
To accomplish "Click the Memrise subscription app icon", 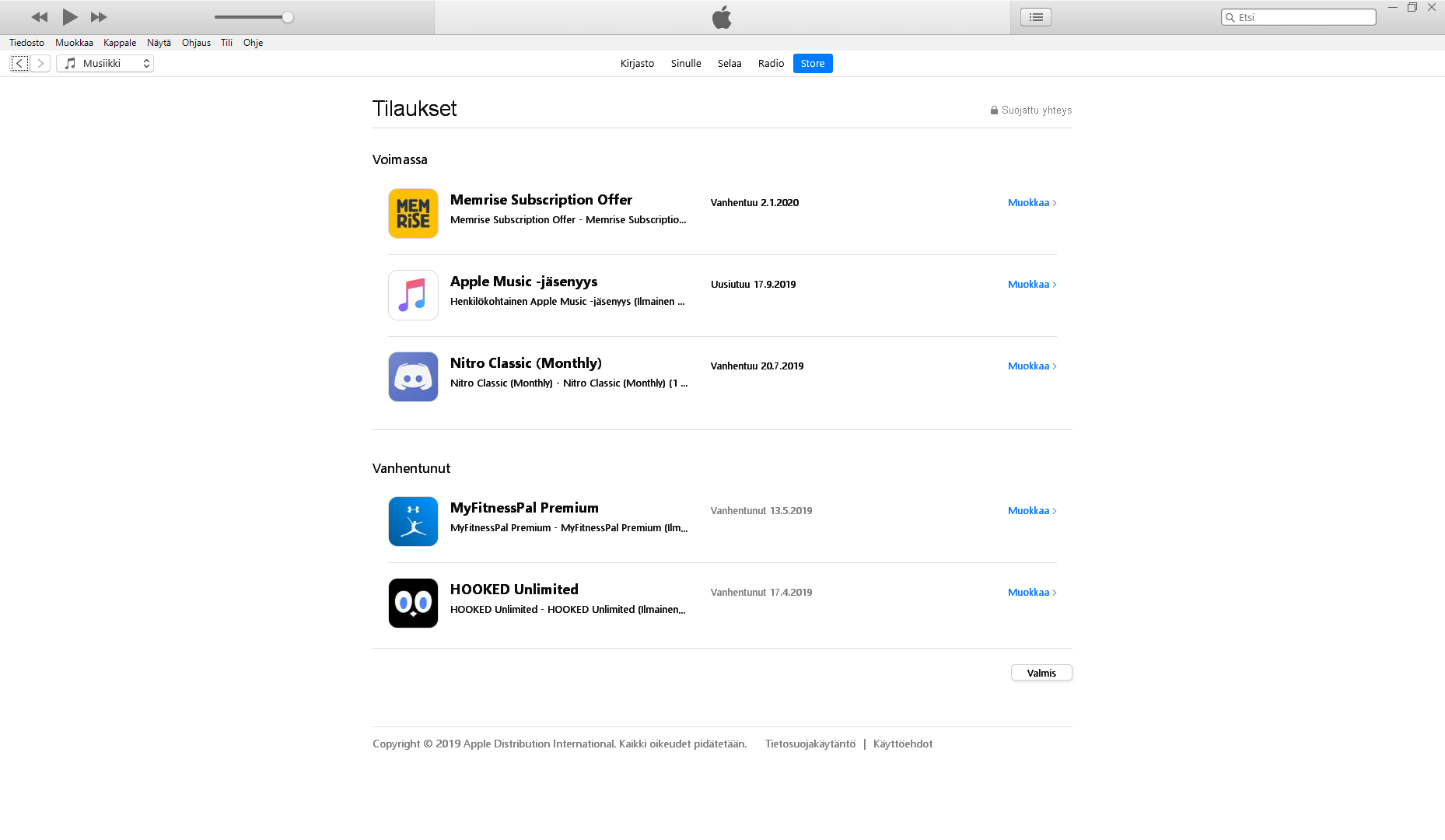I will [413, 213].
